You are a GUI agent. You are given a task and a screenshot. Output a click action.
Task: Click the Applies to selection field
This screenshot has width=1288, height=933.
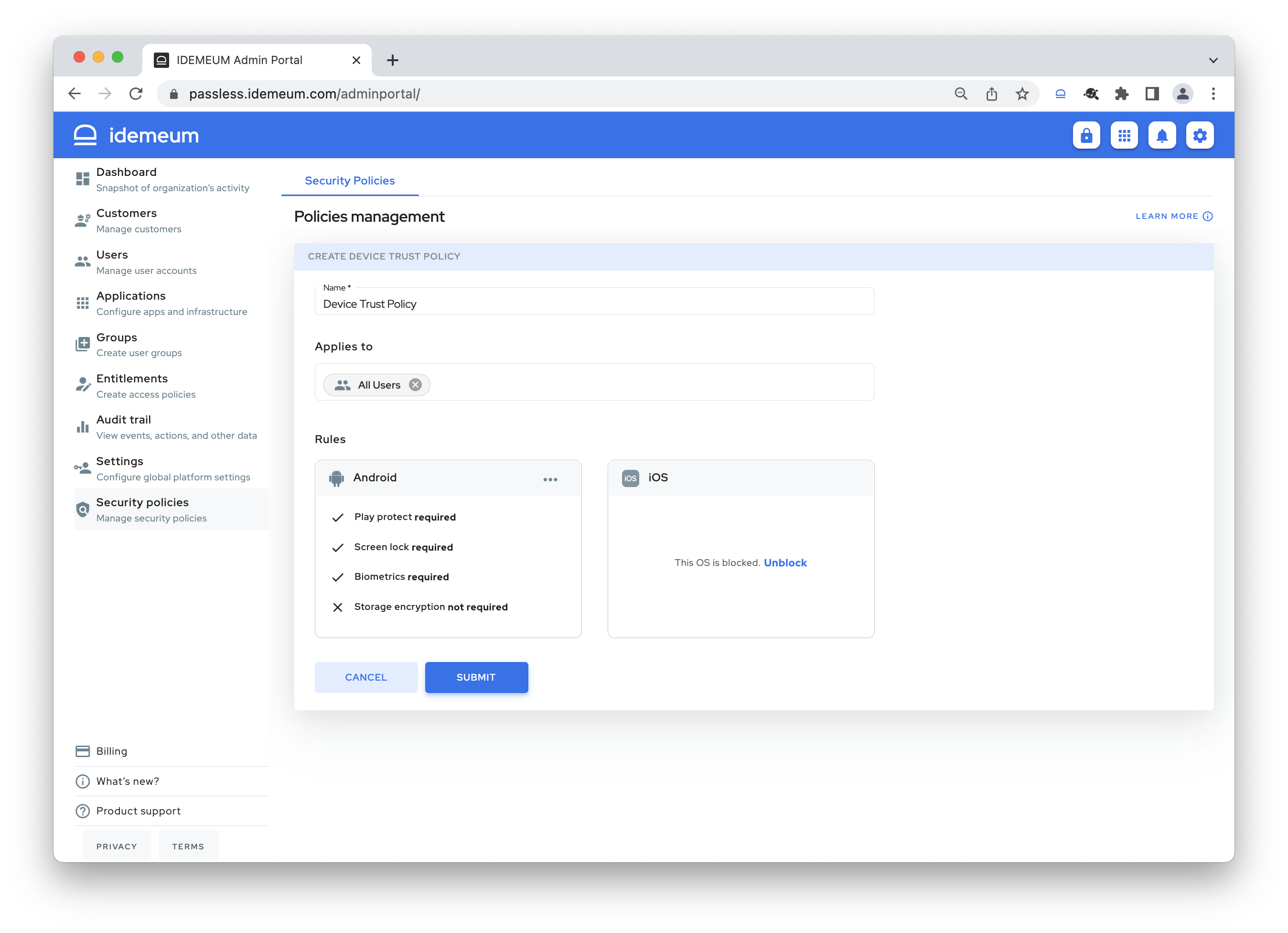[x=594, y=382]
